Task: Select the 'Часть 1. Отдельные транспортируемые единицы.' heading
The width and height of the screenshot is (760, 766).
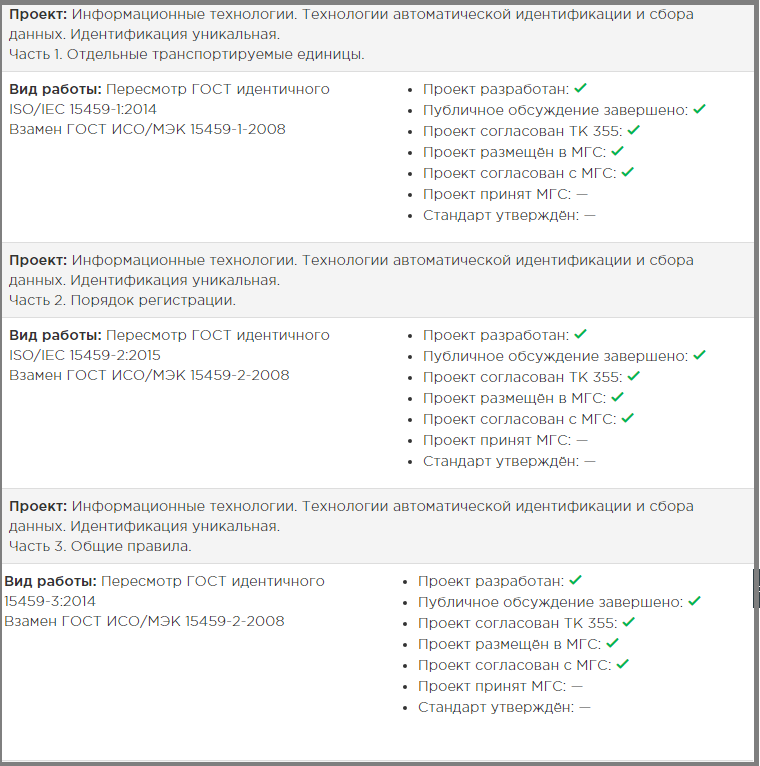Action: [x=187, y=54]
